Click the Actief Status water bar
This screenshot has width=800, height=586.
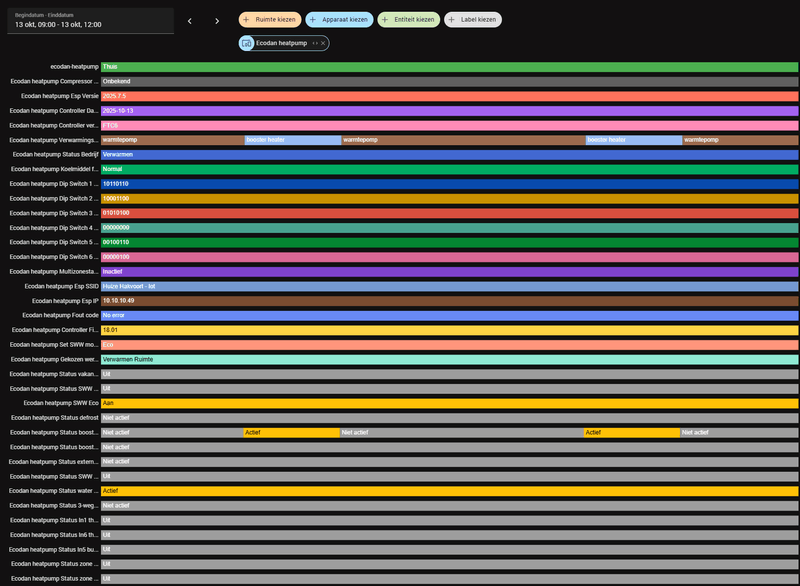point(449,491)
